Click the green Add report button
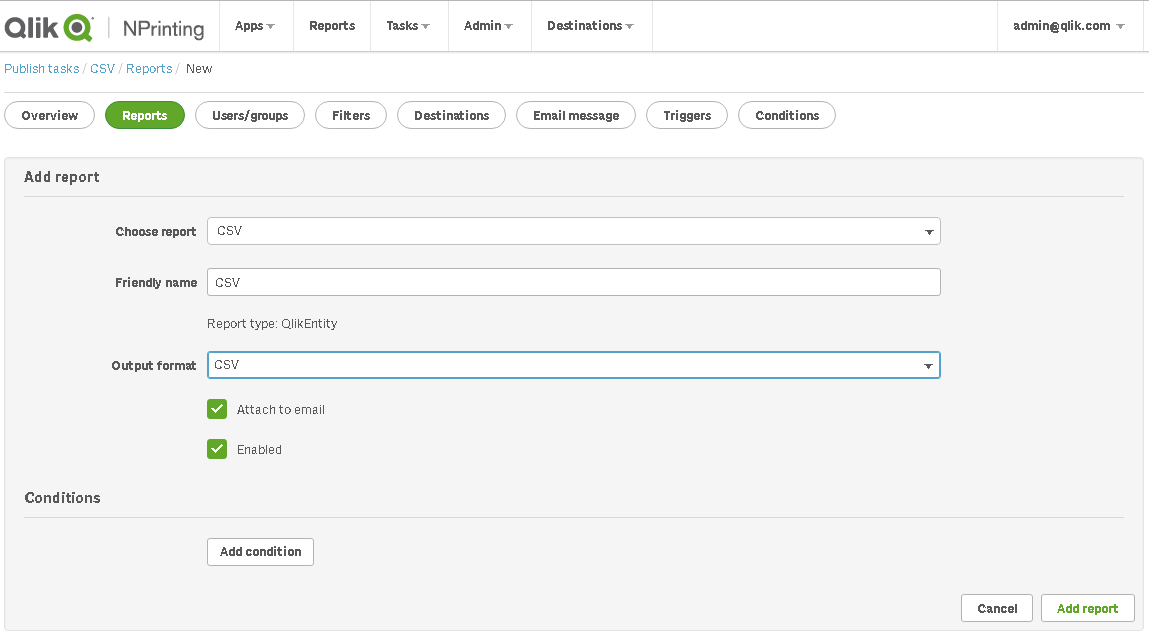 [1087, 608]
